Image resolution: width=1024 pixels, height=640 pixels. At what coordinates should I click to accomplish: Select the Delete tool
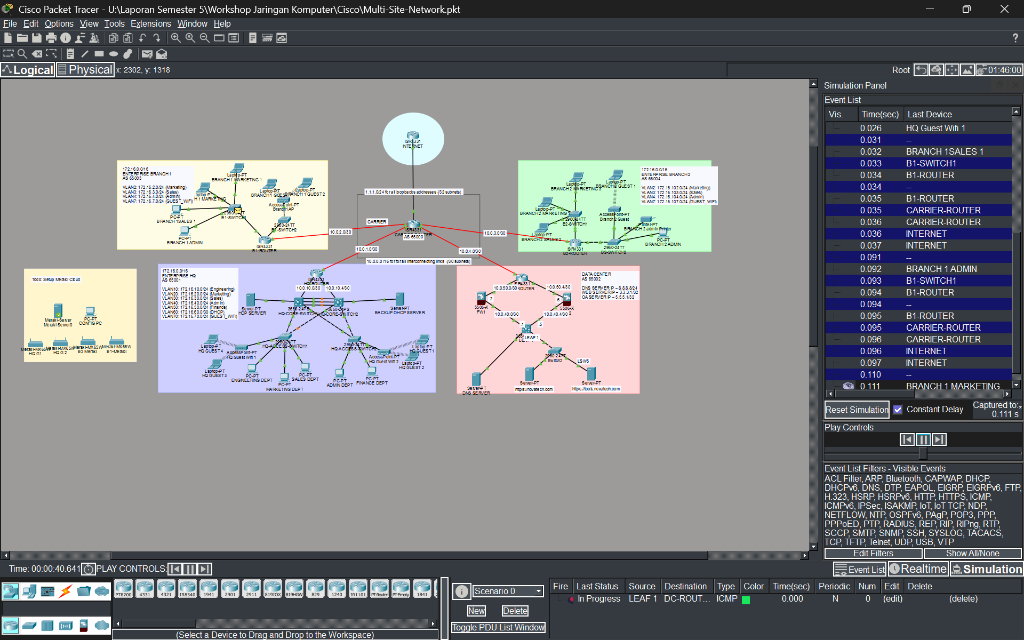(37, 54)
